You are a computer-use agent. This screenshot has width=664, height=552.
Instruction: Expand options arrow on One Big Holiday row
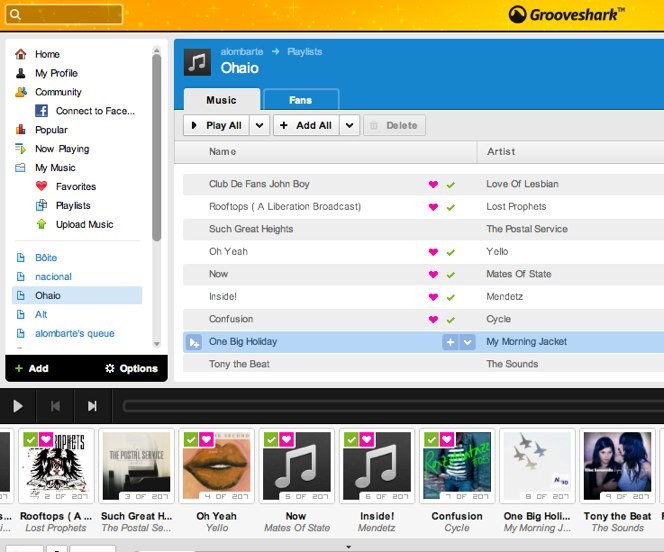[x=468, y=342]
